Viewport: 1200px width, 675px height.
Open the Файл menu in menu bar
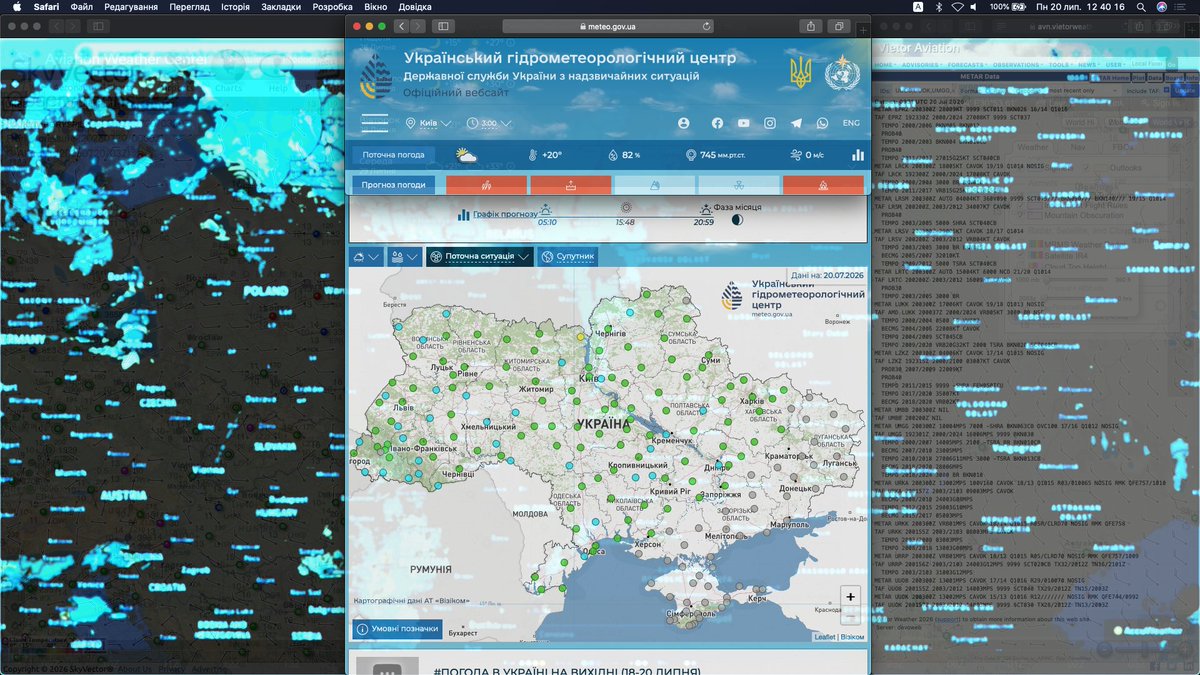(82, 7)
